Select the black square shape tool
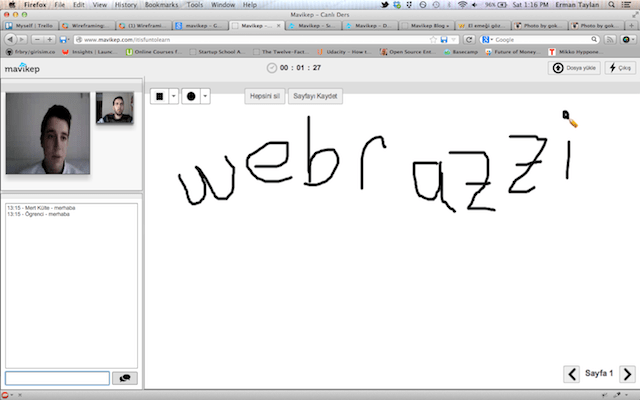 [x=158, y=96]
